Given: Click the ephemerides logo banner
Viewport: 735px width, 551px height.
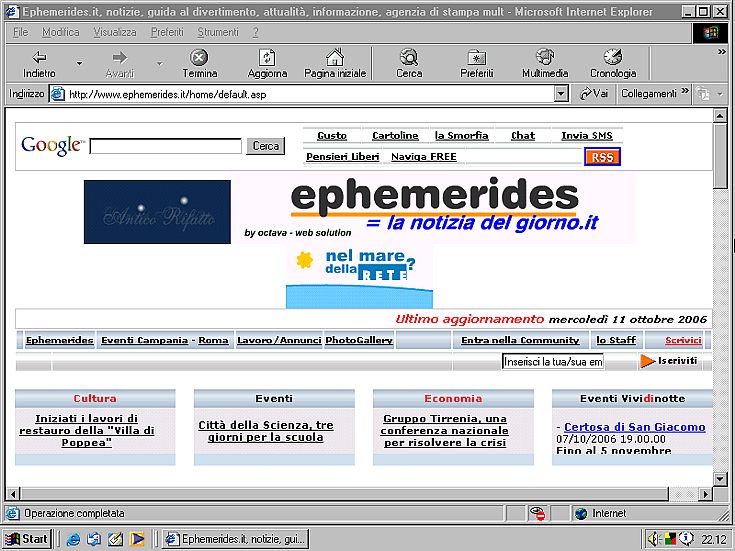Looking at the screenshot, I should (434, 209).
